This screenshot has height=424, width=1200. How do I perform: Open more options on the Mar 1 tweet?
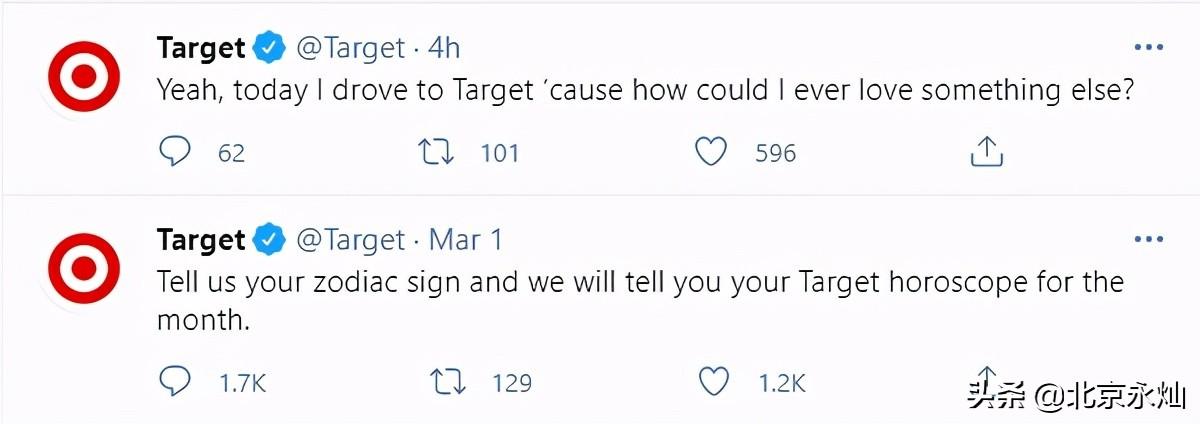[x=1147, y=240]
